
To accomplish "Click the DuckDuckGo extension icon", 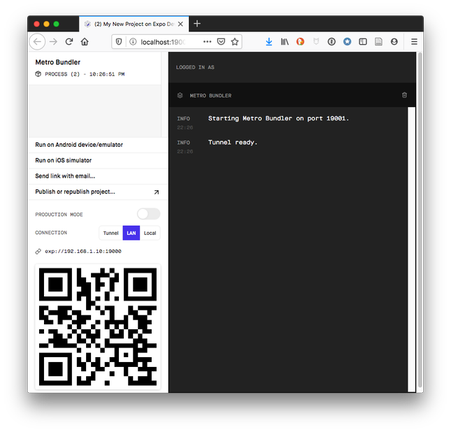I will 300,42.
